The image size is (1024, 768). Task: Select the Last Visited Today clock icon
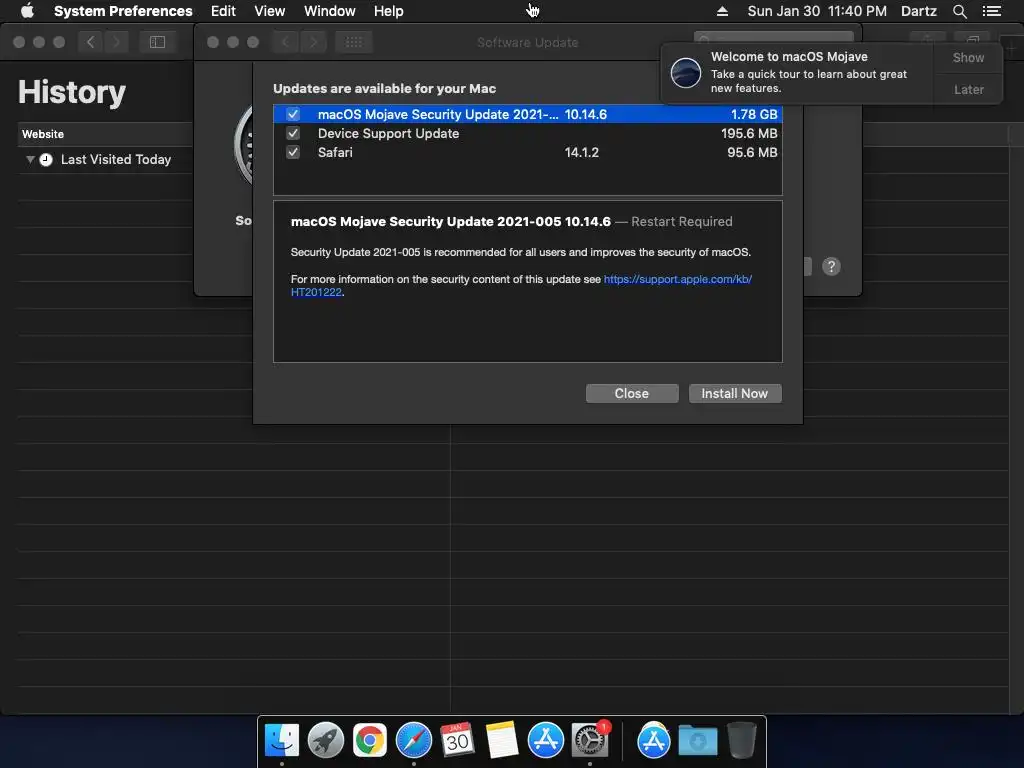pyautogui.click(x=46, y=159)
